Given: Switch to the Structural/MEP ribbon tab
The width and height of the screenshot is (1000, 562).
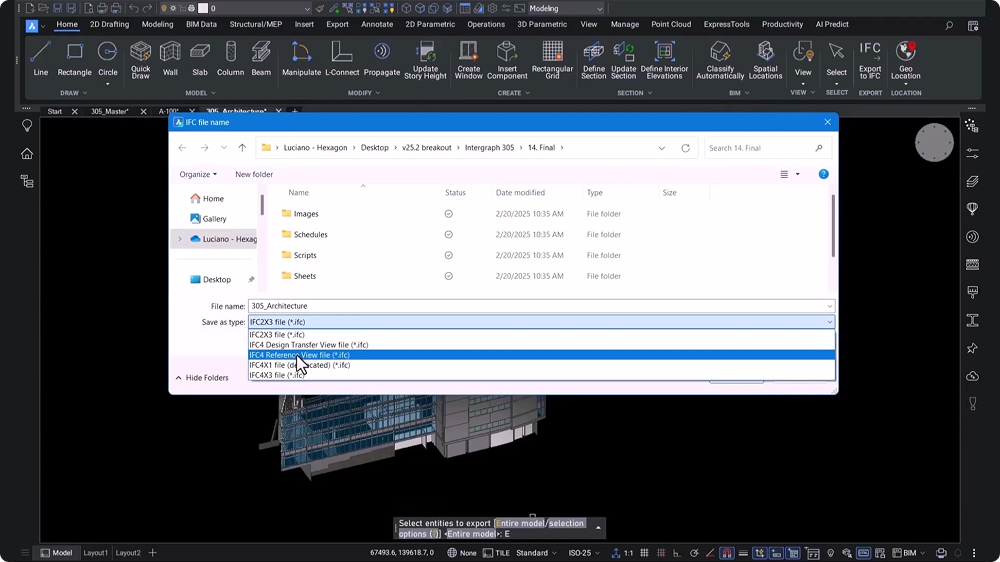Looking at the screenshot, I should (255, 24).
